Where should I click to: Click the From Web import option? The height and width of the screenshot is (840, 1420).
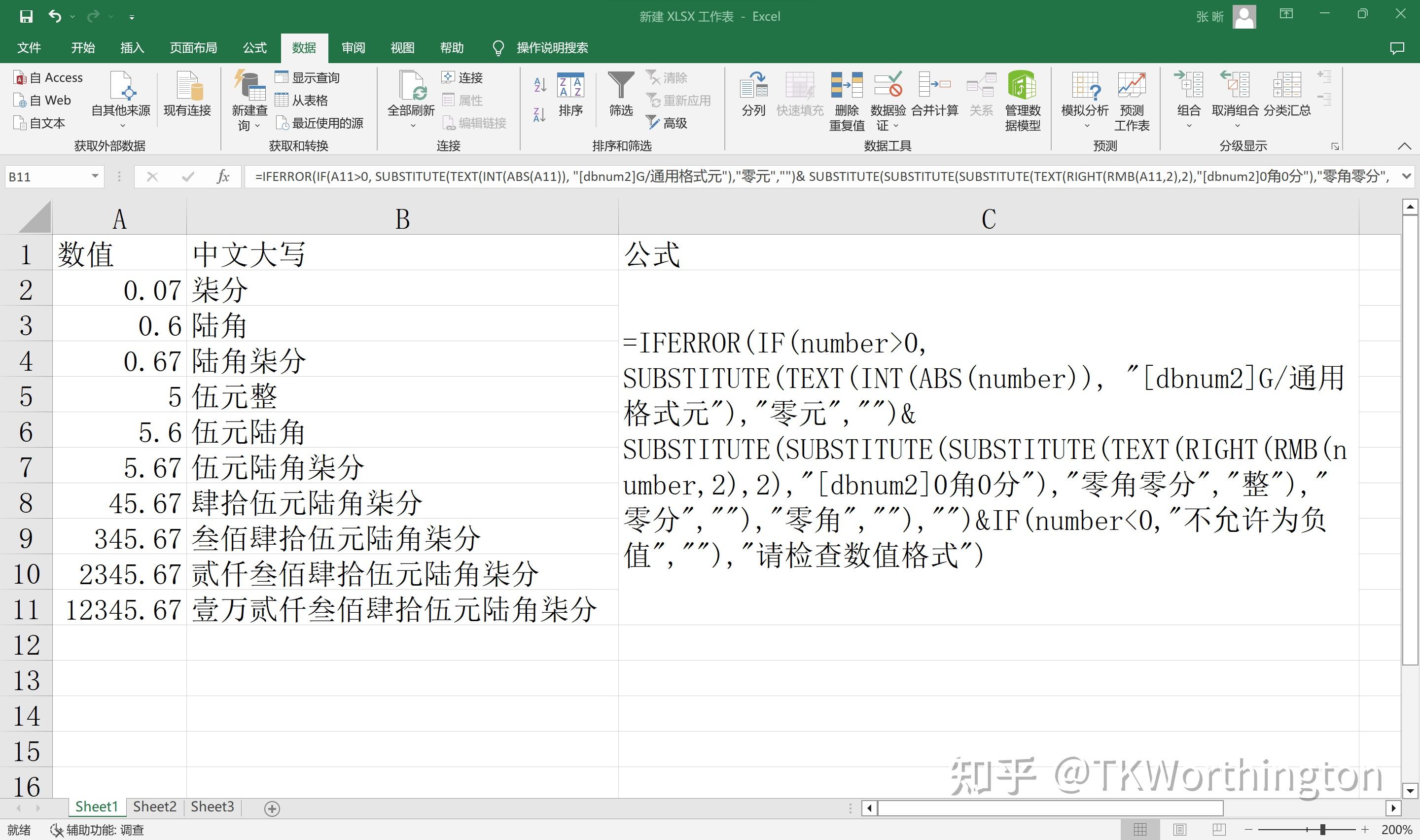(x=42, y=100)
